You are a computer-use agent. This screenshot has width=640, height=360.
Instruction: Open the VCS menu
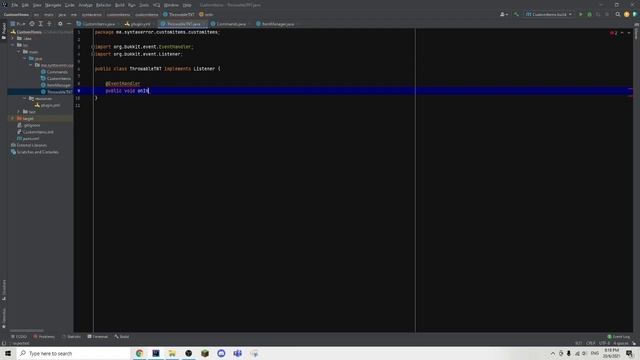click(157, 5)
